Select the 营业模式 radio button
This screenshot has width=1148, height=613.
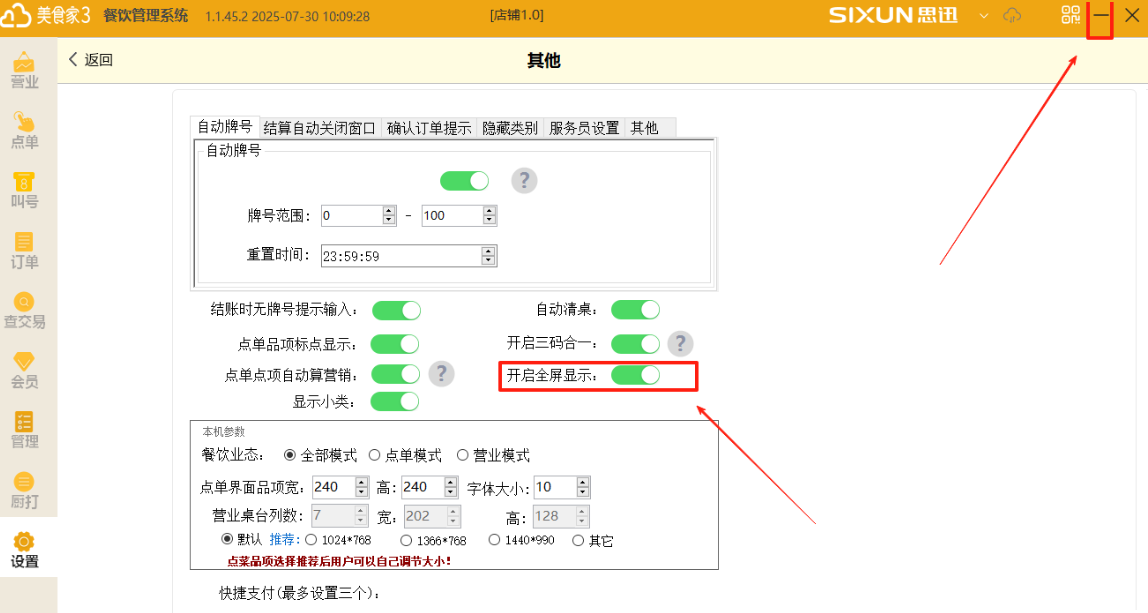pyautogui.click(x=461, y=455)
